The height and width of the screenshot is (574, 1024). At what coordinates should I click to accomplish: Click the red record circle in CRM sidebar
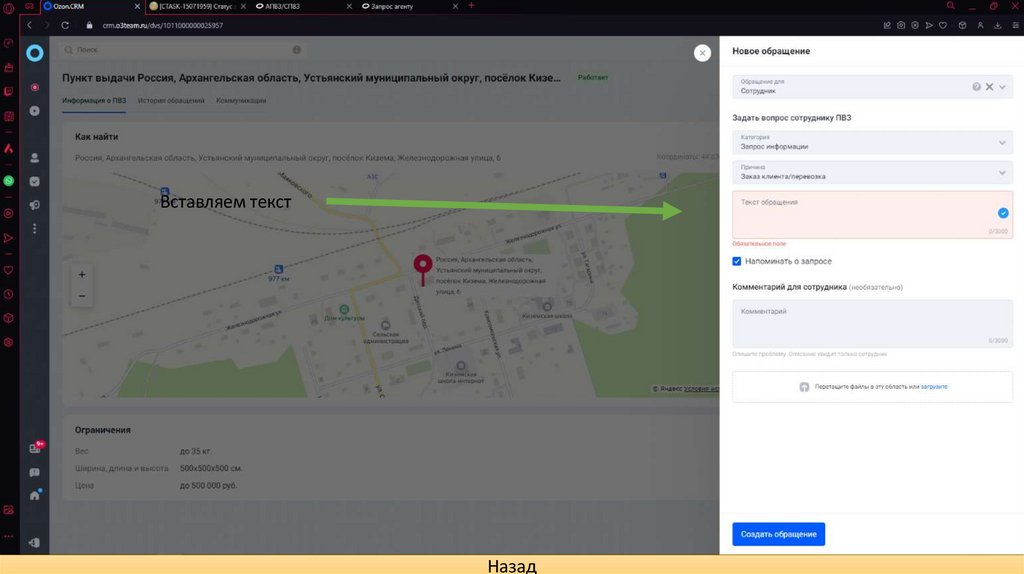click(x=35, y=87)
